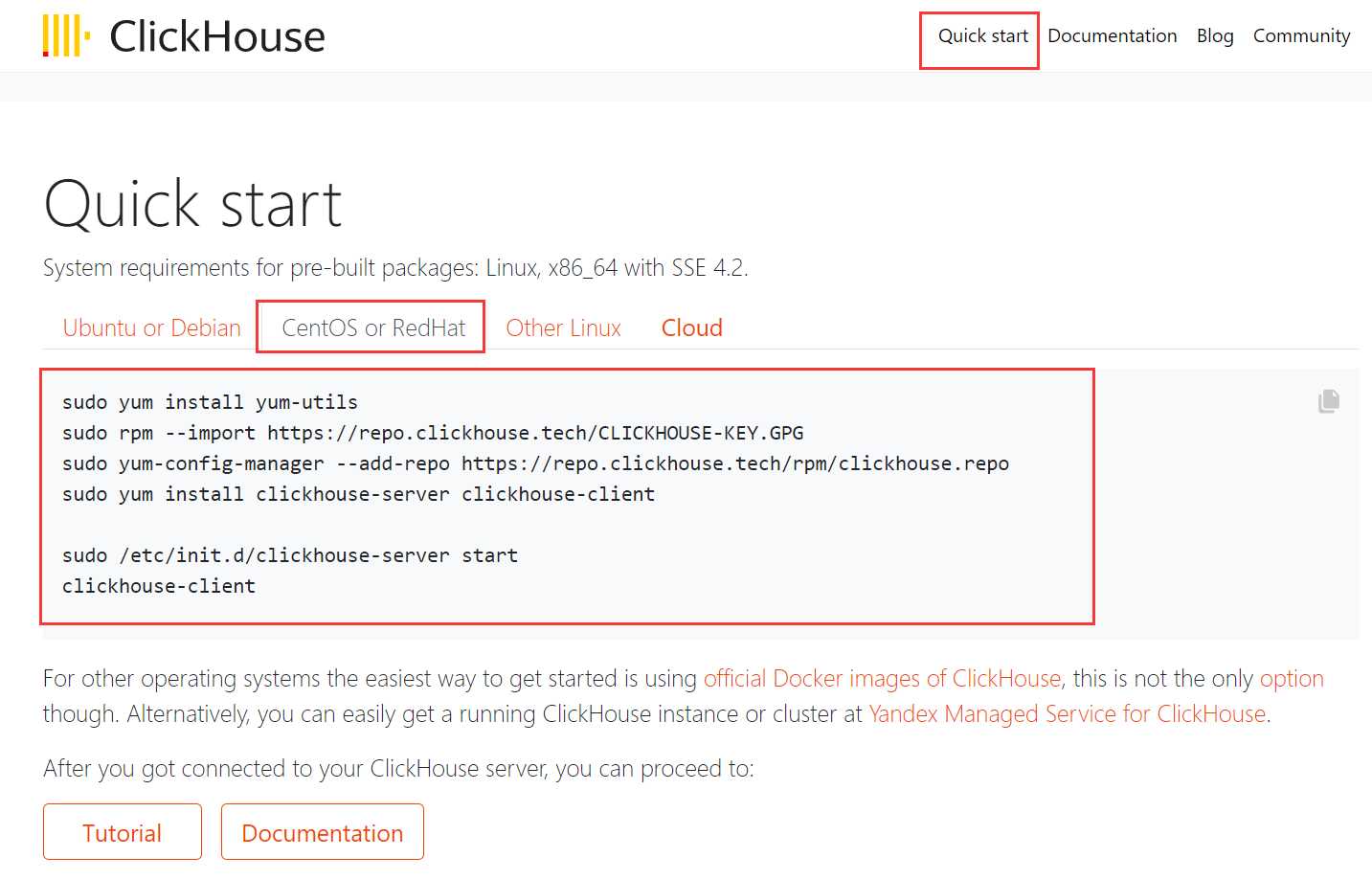1372x880 pixels.
Task: Click the ClickHouse brand name text
Action: [x=217, y=36]
